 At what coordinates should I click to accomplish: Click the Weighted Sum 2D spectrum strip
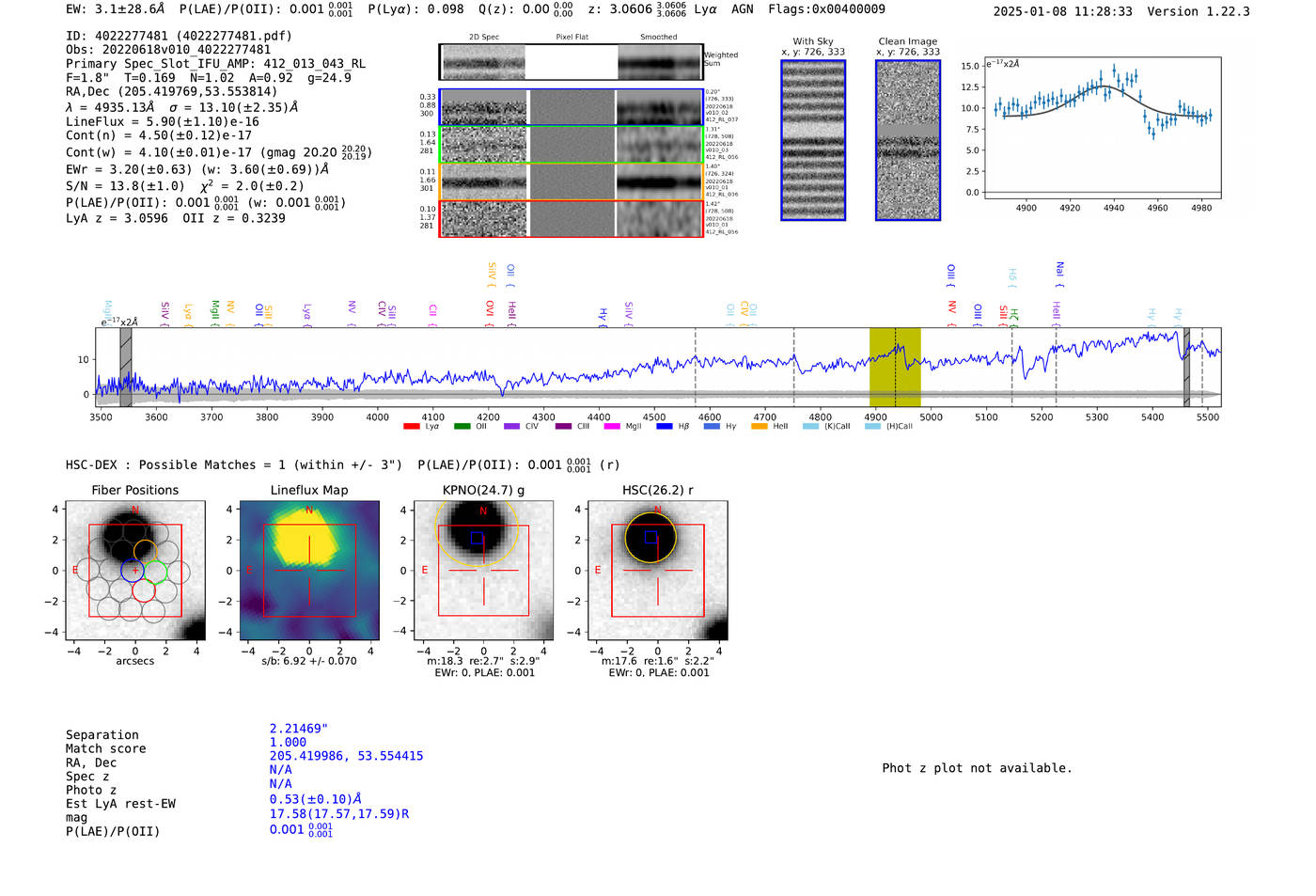click(x=572, y=62)
